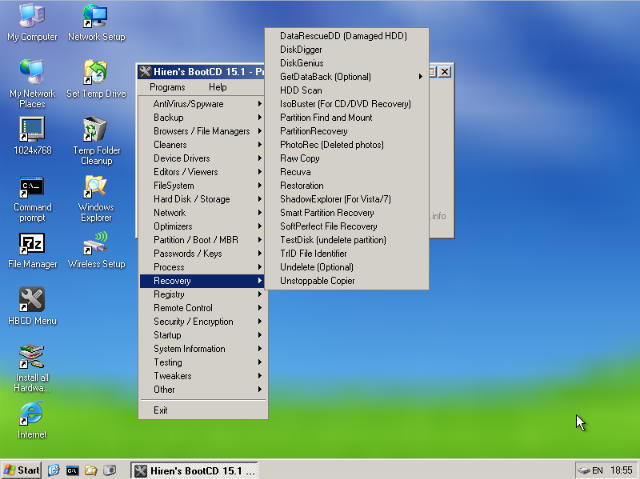The height and width of the screenshot is (479, 640).
Task: Open the Set Temp Drive icon
Action: coord(96,74)
